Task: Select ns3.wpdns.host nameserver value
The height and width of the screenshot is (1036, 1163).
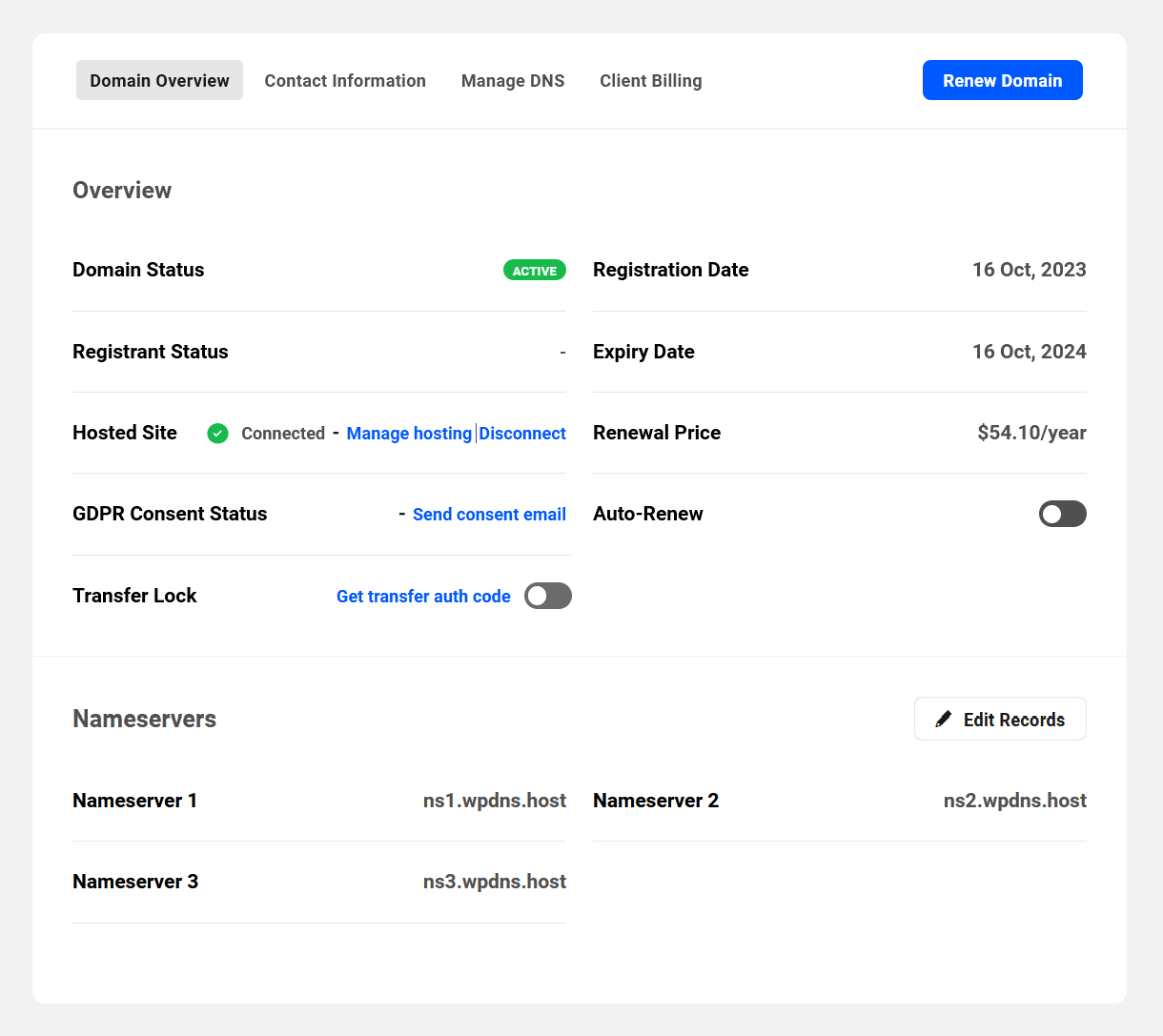Action: tap(495, 882)
